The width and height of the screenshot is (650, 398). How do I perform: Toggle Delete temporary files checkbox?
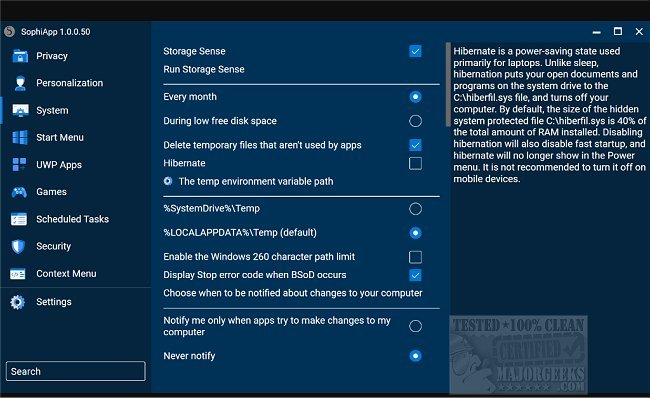pyautogui.click(x=415, y=145)
